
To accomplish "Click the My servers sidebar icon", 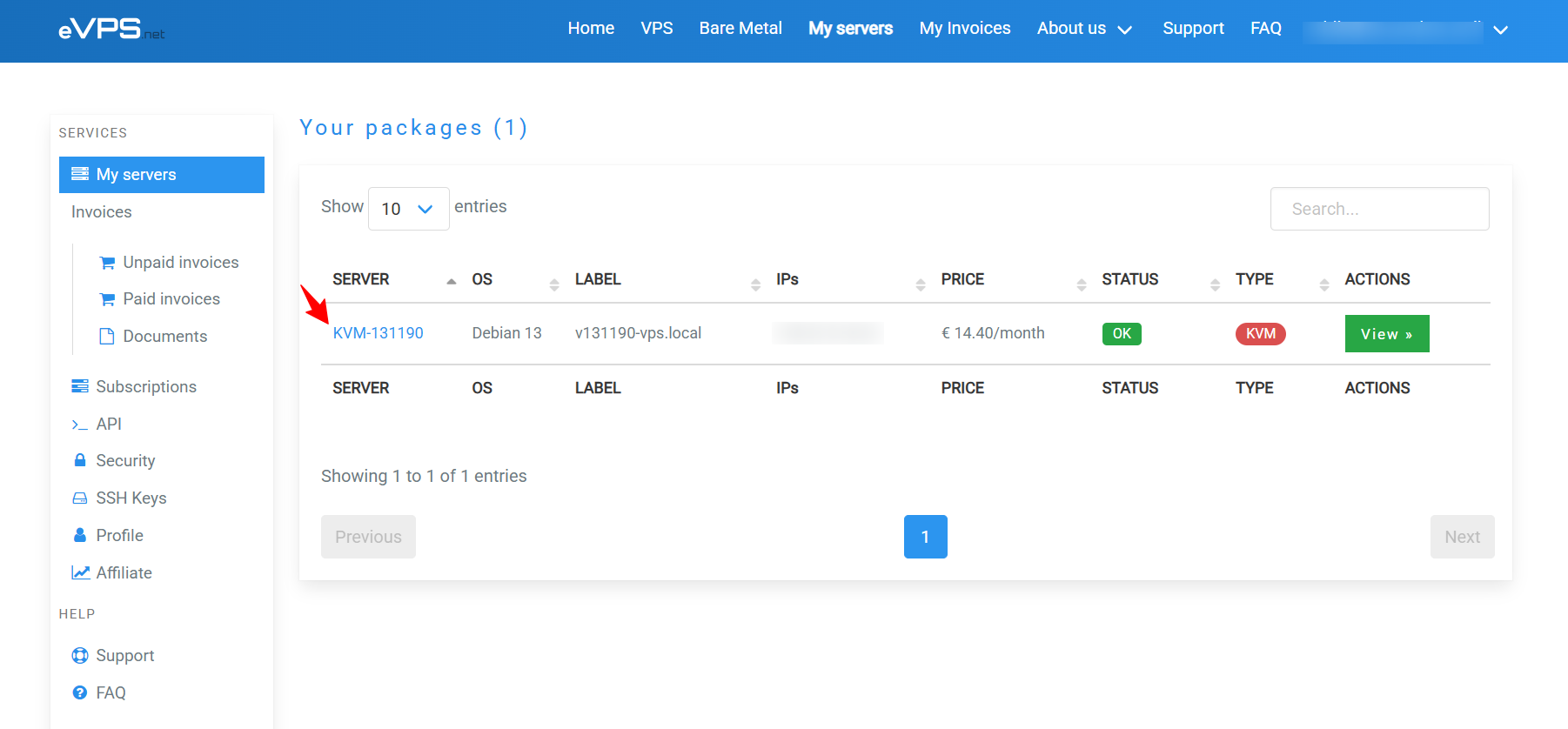I will coord(80,174).
